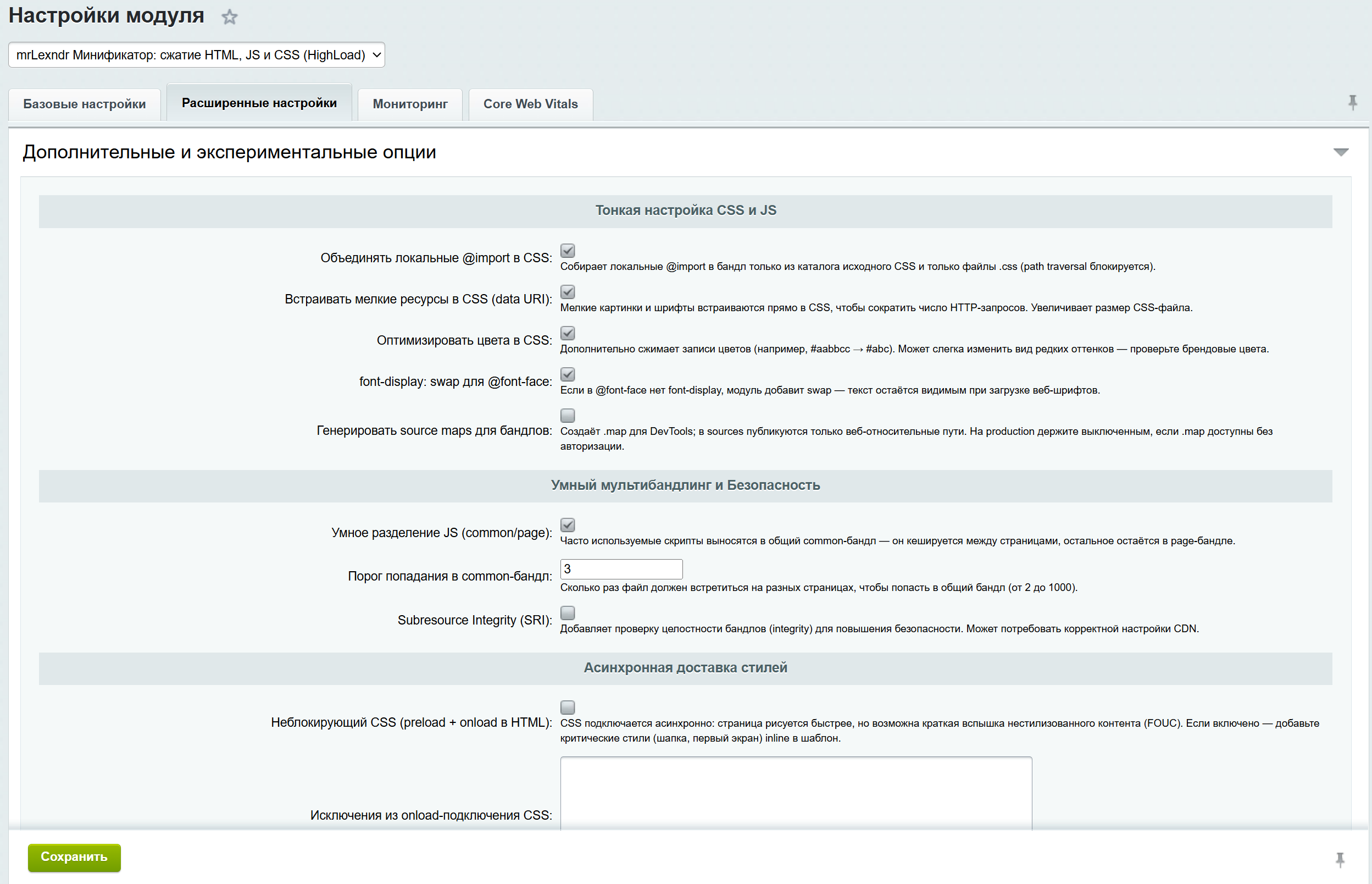
Task: Pin the bottom Save bar with the pin icon
Action: tap(1340, 859)
